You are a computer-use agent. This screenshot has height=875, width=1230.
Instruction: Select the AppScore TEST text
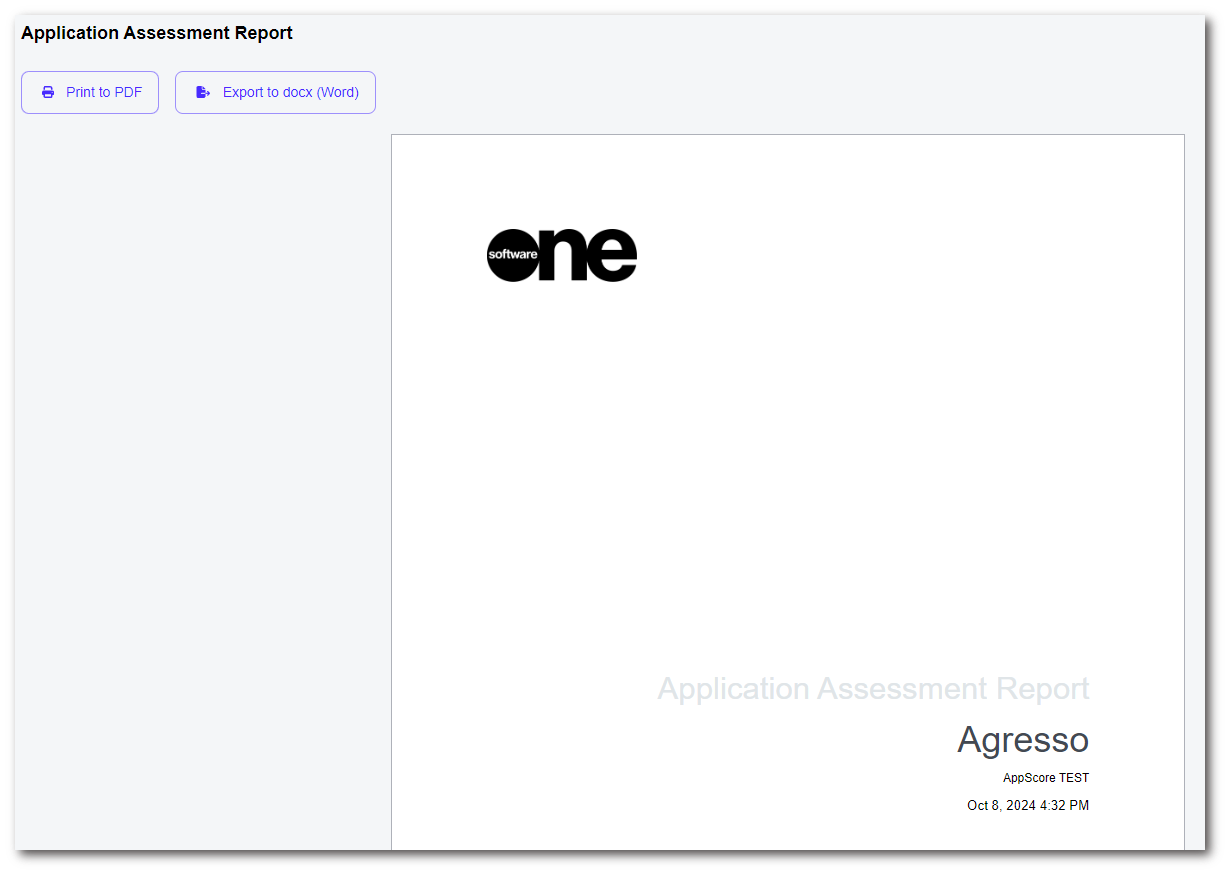point(1045,778)
